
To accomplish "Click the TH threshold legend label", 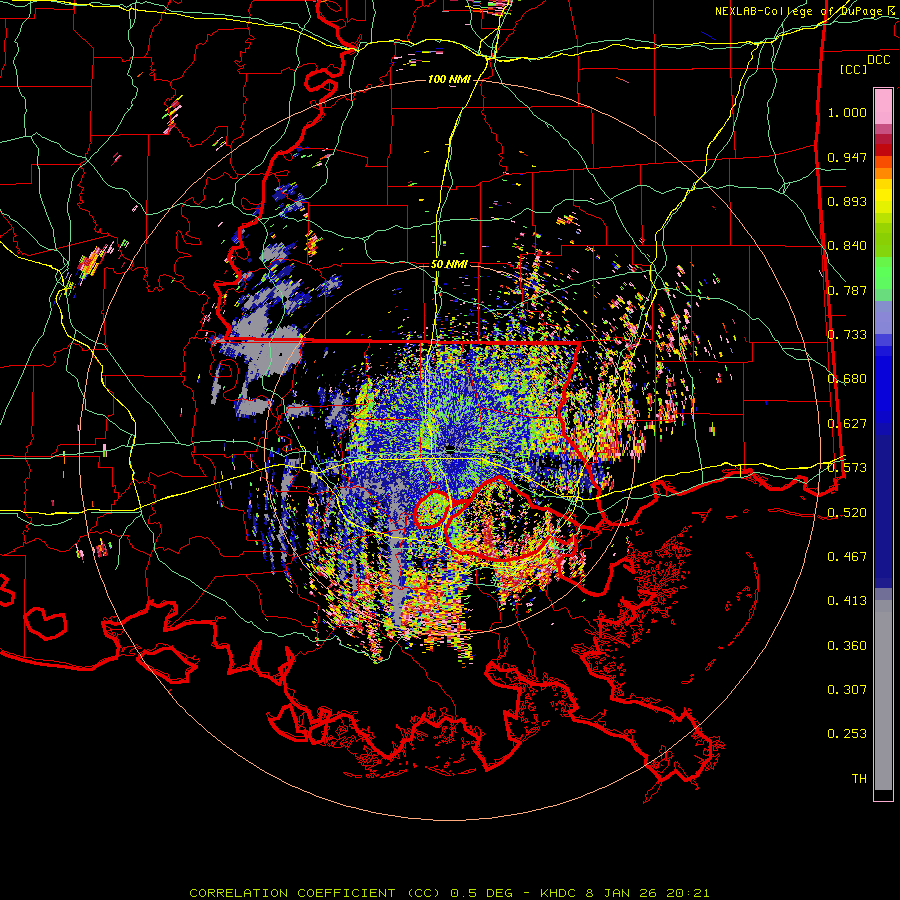I will 859,779.
